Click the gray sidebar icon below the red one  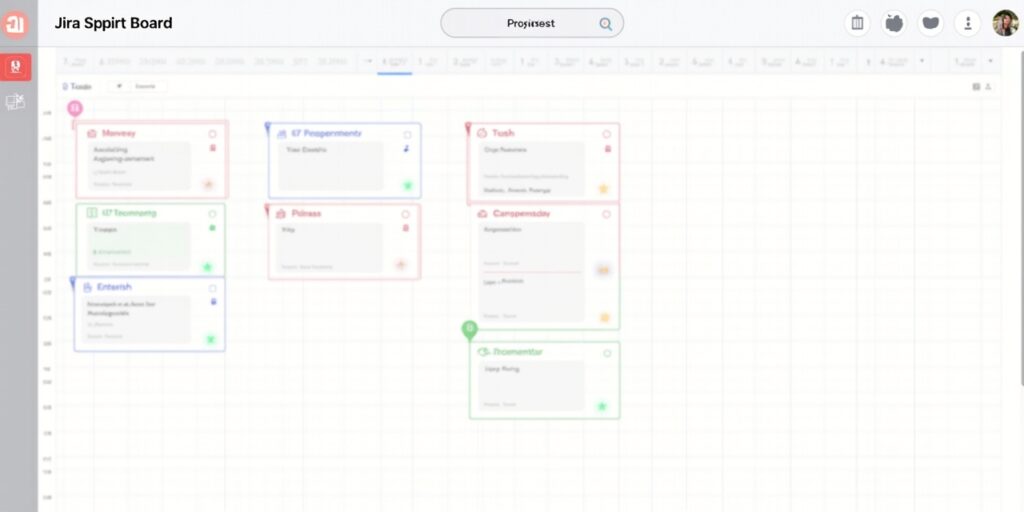tap(16, 101)
